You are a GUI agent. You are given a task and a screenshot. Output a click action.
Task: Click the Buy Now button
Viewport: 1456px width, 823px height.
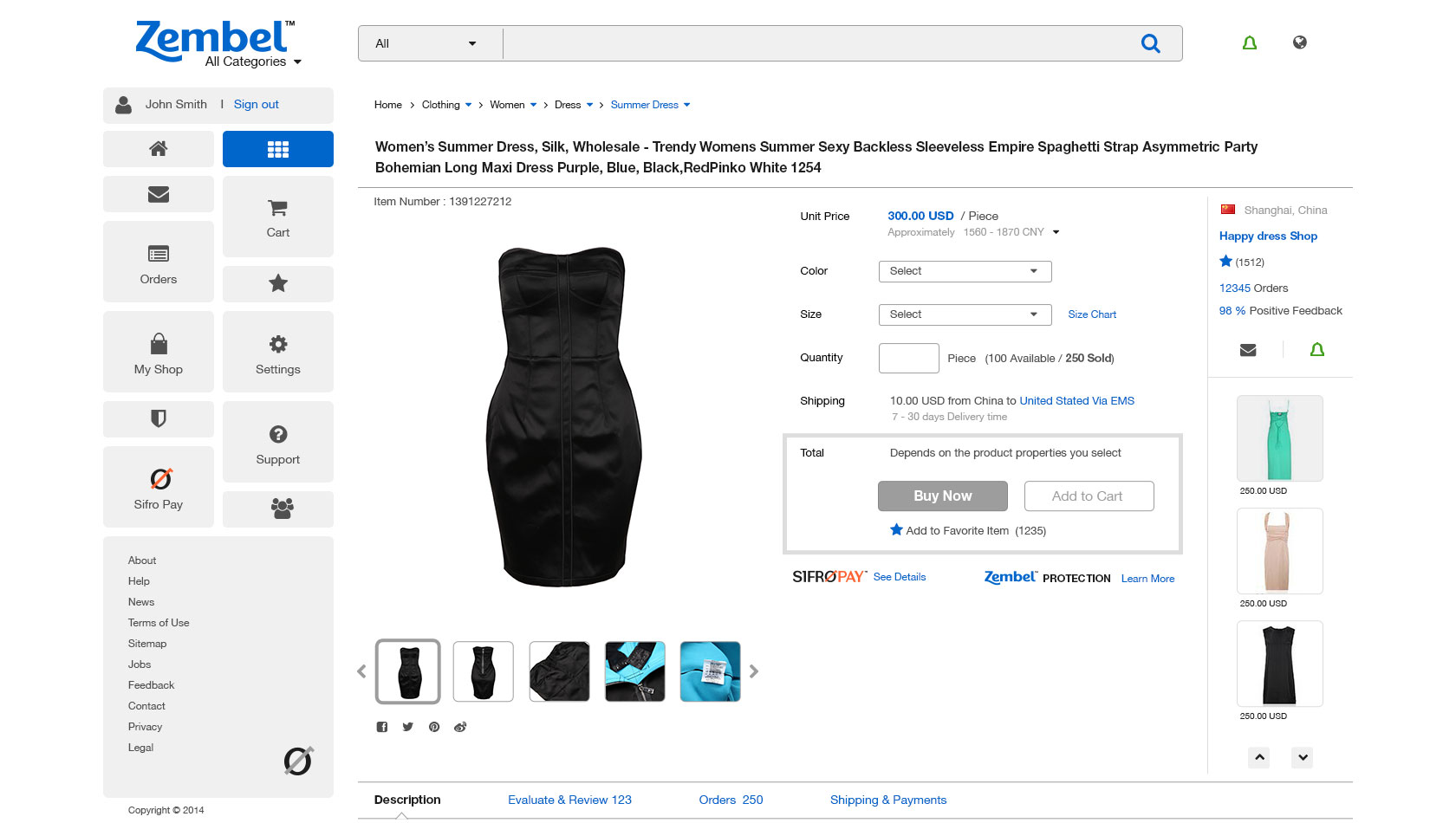tap(942, 496)
